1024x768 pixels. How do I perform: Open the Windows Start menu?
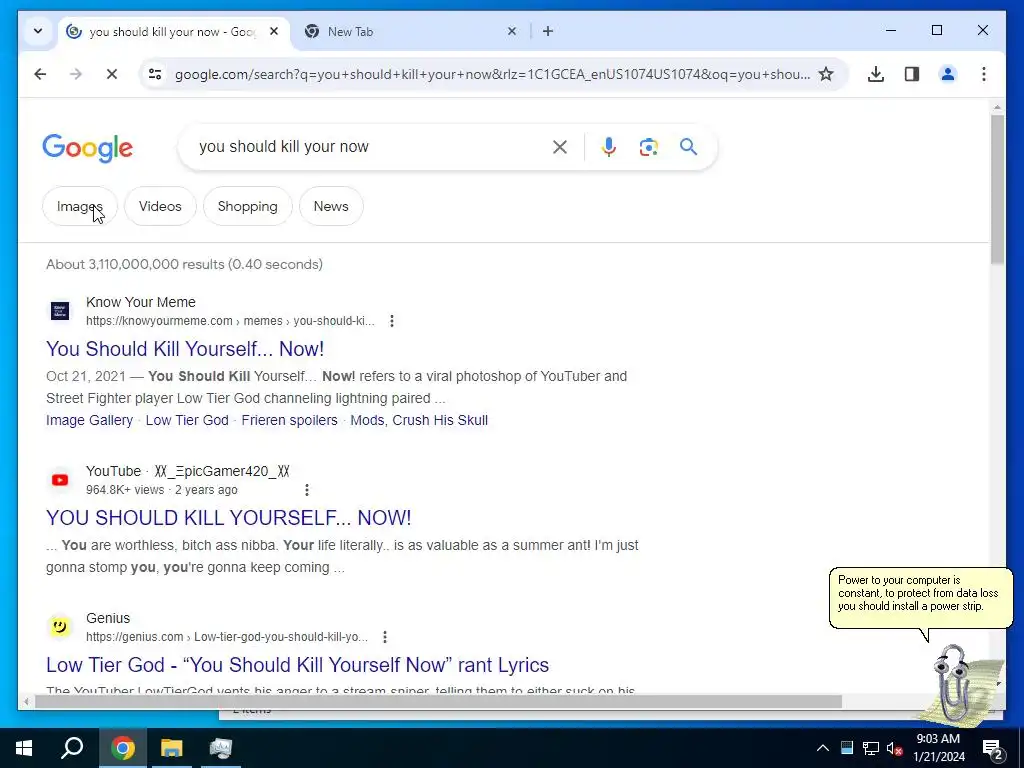[24, 748]
